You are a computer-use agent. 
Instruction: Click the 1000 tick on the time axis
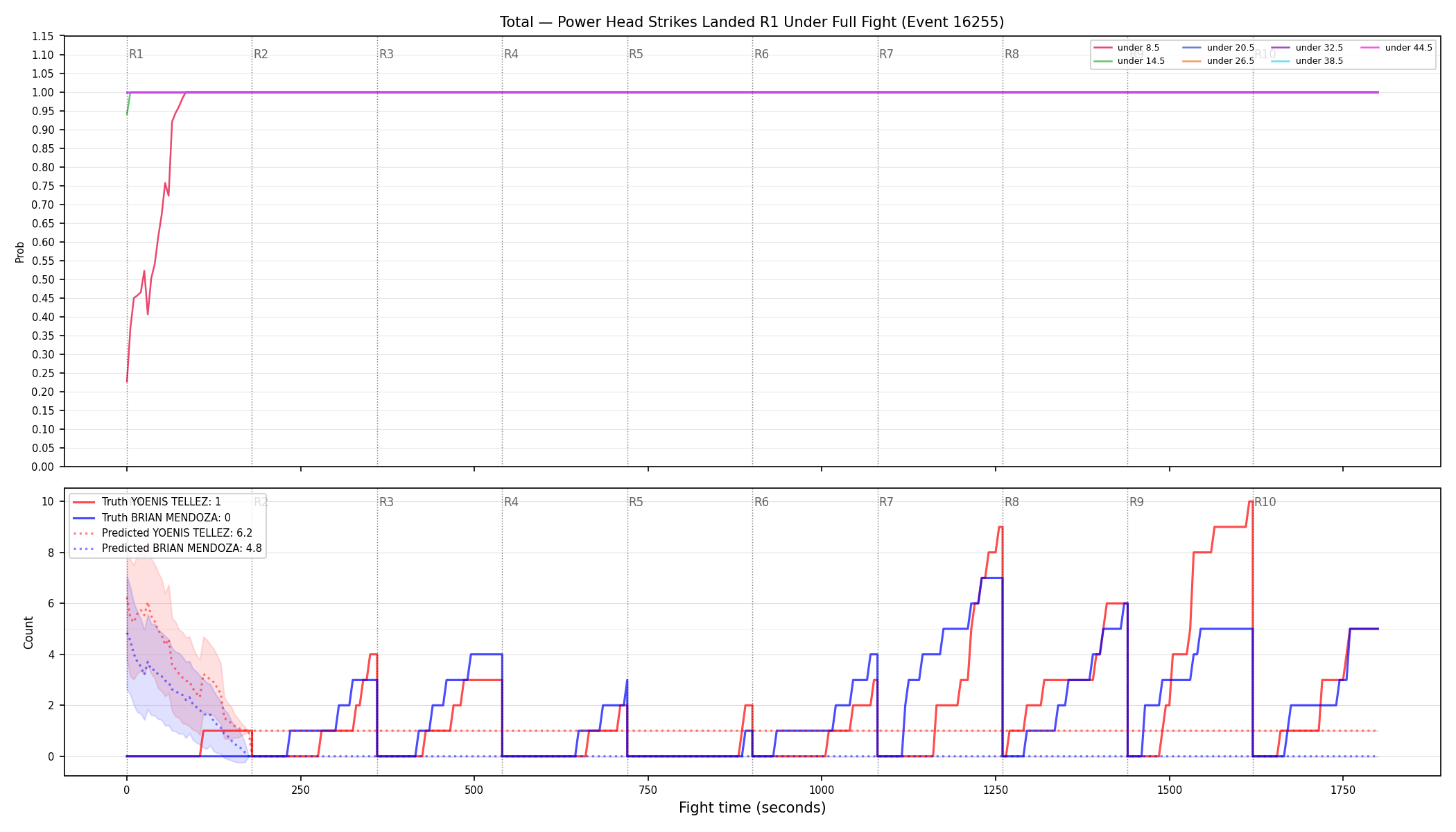822,790
